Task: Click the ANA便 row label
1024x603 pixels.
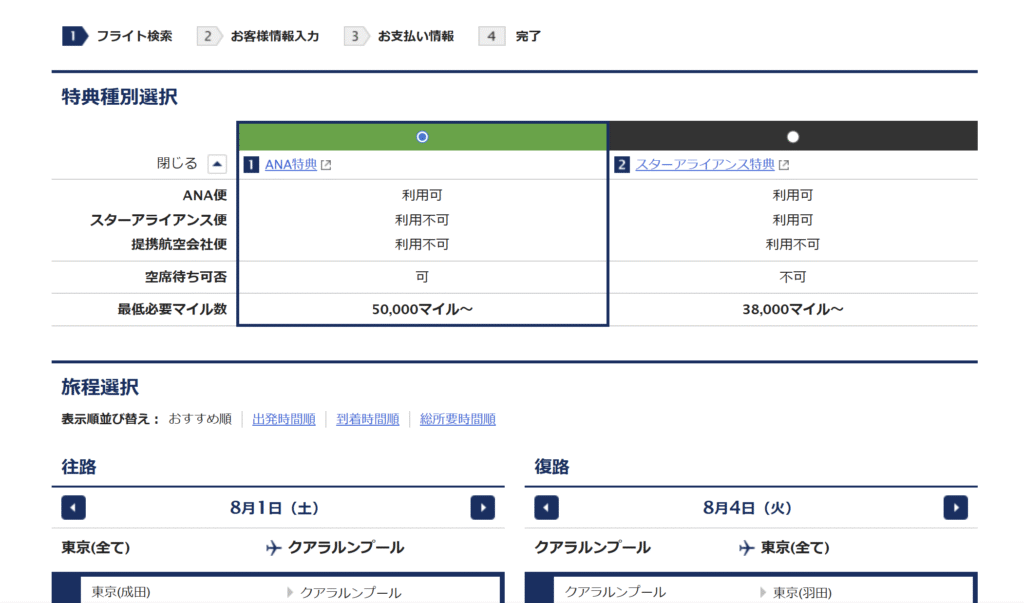Action: click(204, 195)
